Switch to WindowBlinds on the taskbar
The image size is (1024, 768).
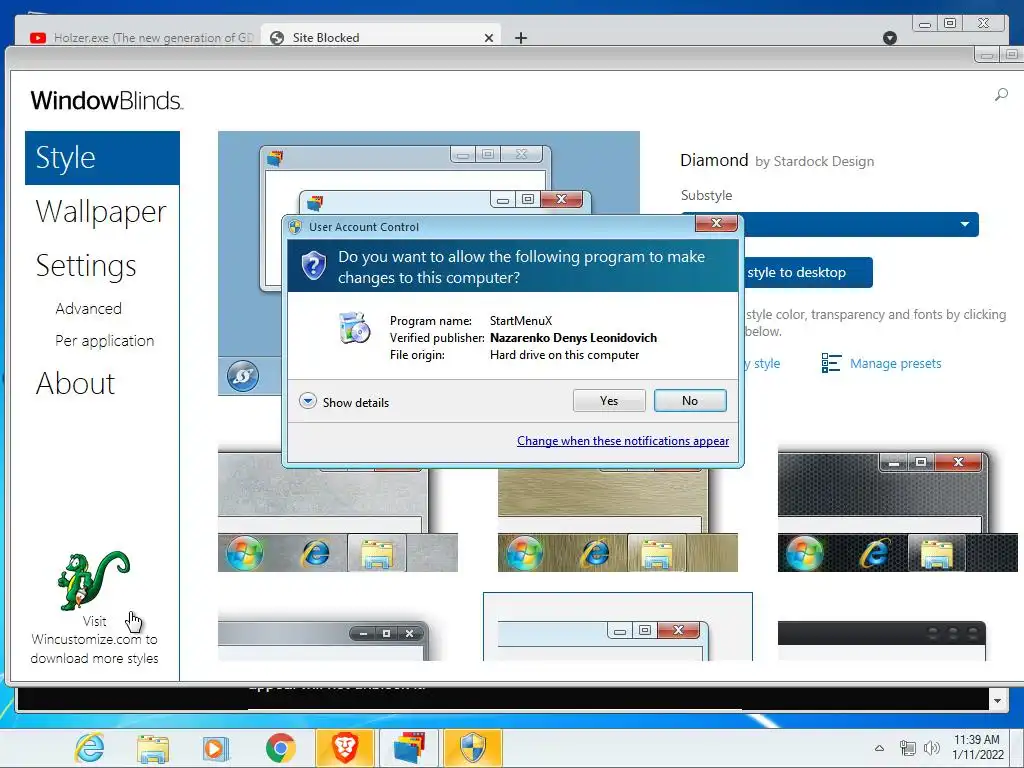tap(409, 748)
